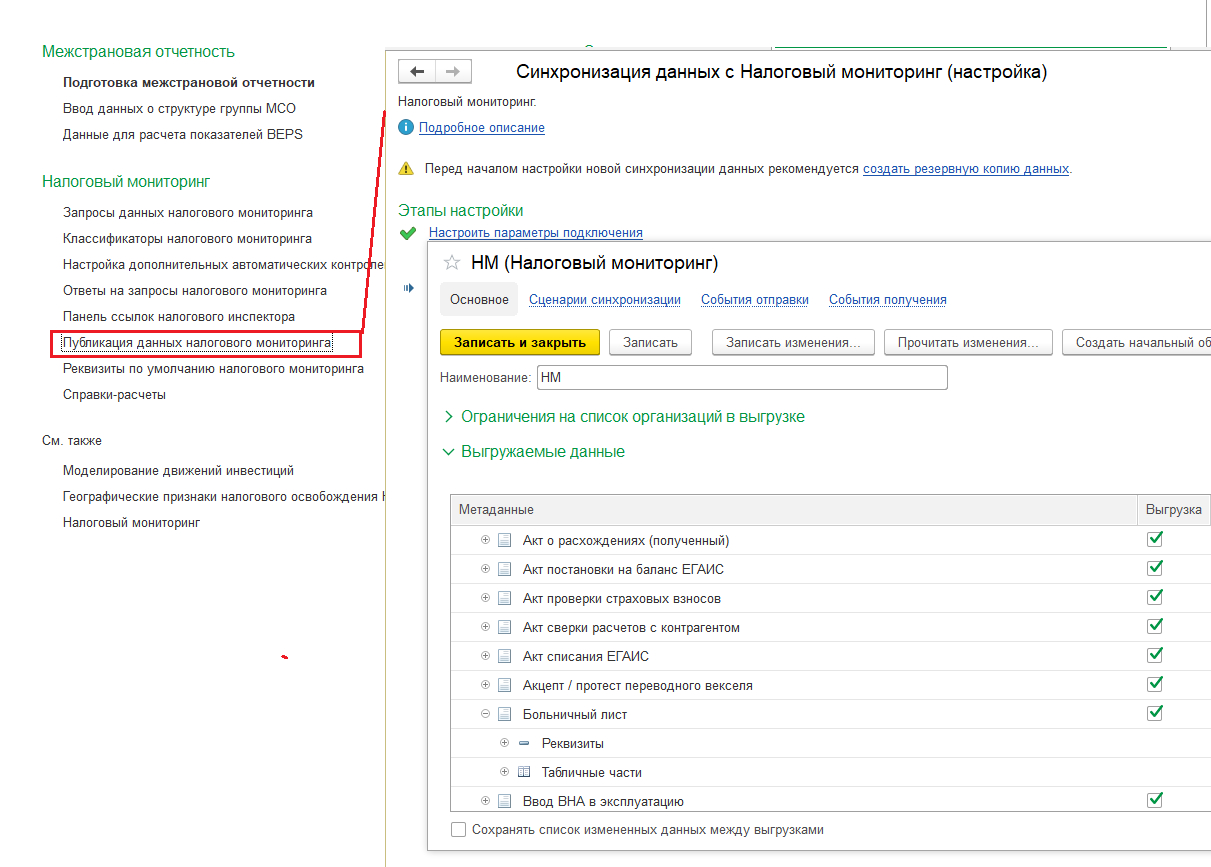Uncheck Выгрузка for Ввод ВНА в эксплуатацию
This screenshot has width=1211, height=867.
pos(1155,800)
